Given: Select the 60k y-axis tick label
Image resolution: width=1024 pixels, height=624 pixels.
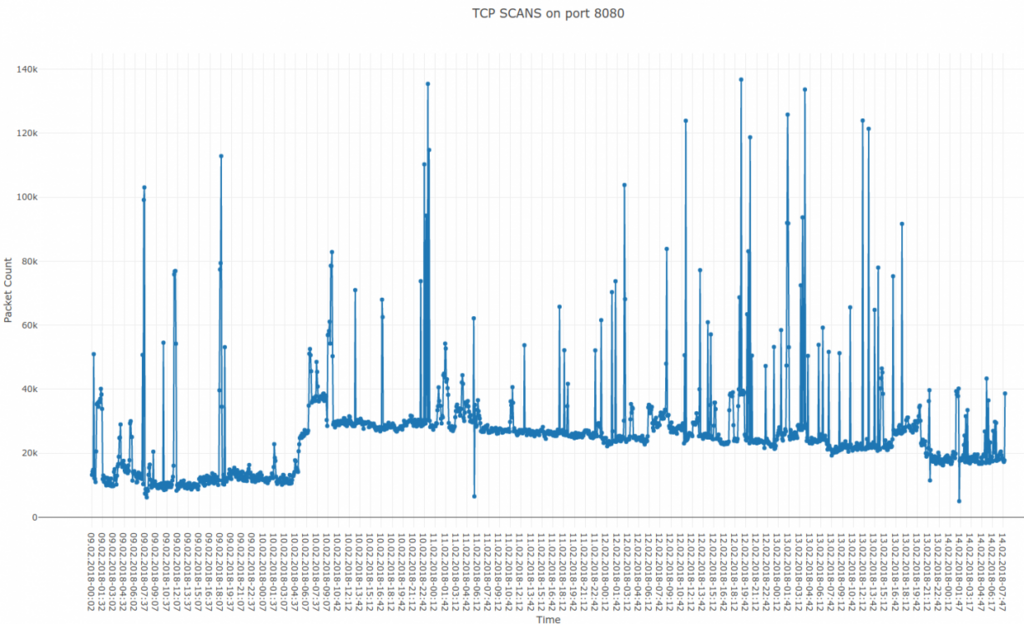Looking at the screenshot, I should tap(29, 325).
